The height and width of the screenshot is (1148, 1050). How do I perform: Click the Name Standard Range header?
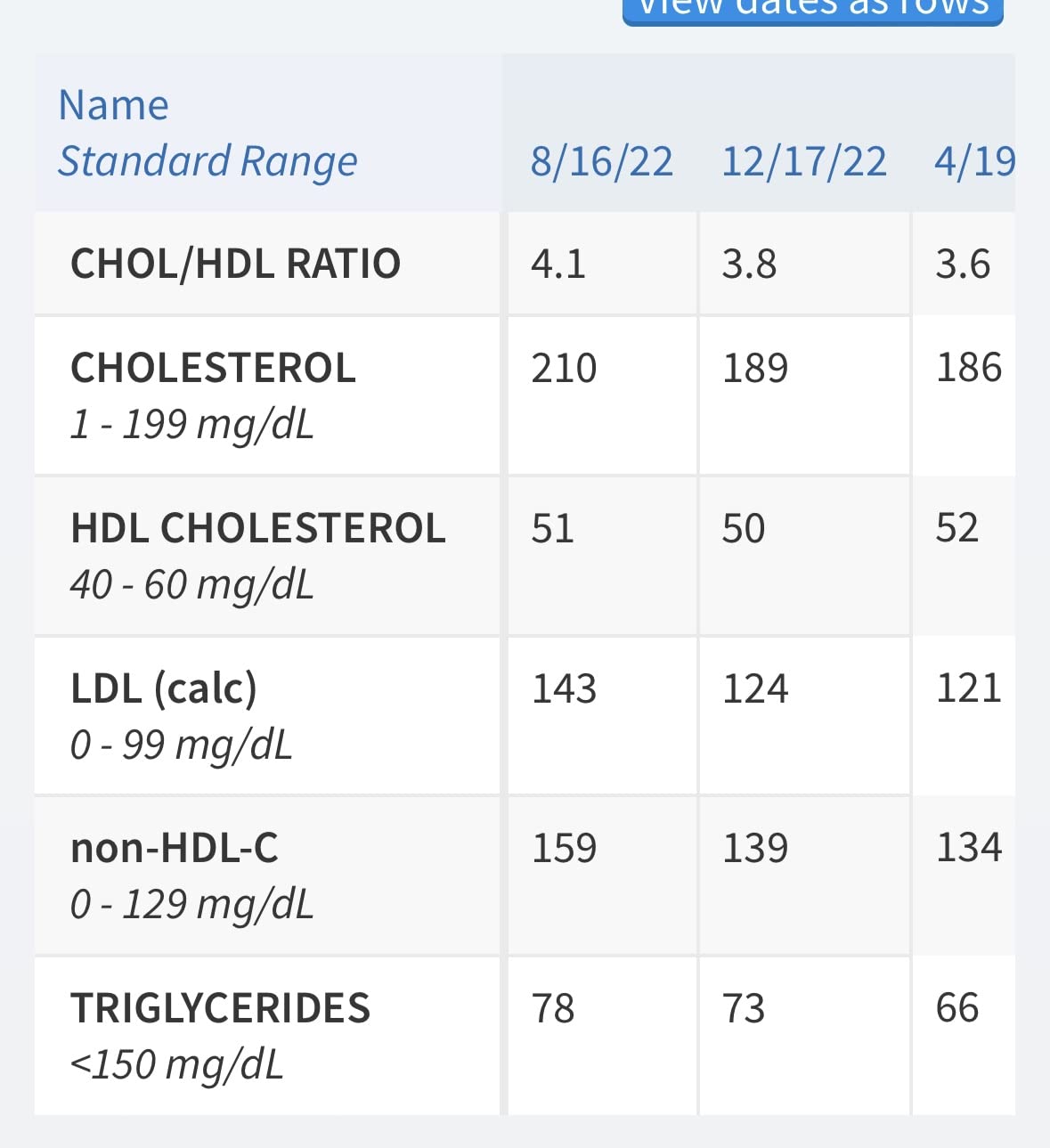pyautogui.click(x=208, y=133)
